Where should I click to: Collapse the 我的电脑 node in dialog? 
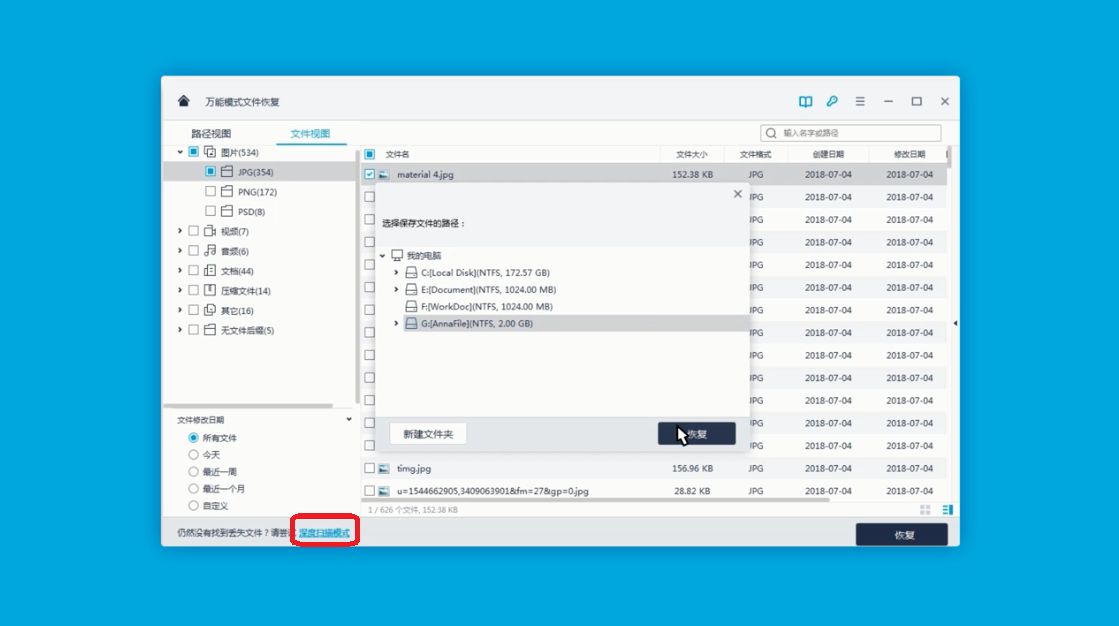tap(383, 256)
